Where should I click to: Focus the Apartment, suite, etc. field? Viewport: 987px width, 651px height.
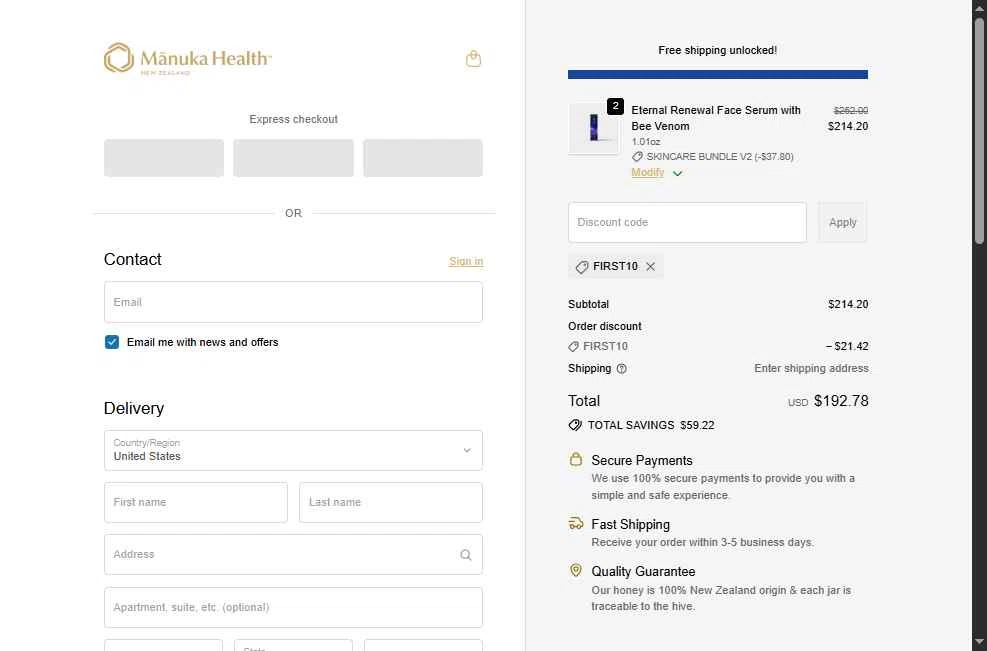click(293, 608)
